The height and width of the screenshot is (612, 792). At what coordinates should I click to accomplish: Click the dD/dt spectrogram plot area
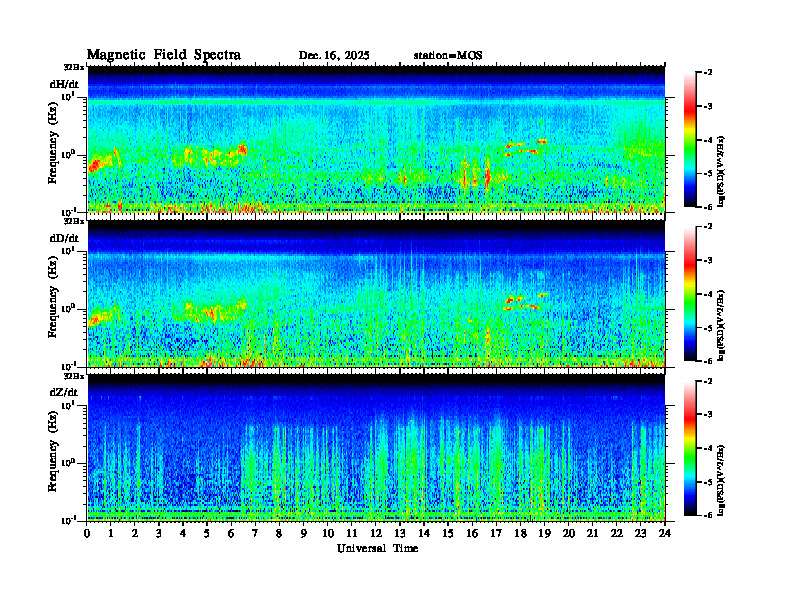(x=376, y=293)
